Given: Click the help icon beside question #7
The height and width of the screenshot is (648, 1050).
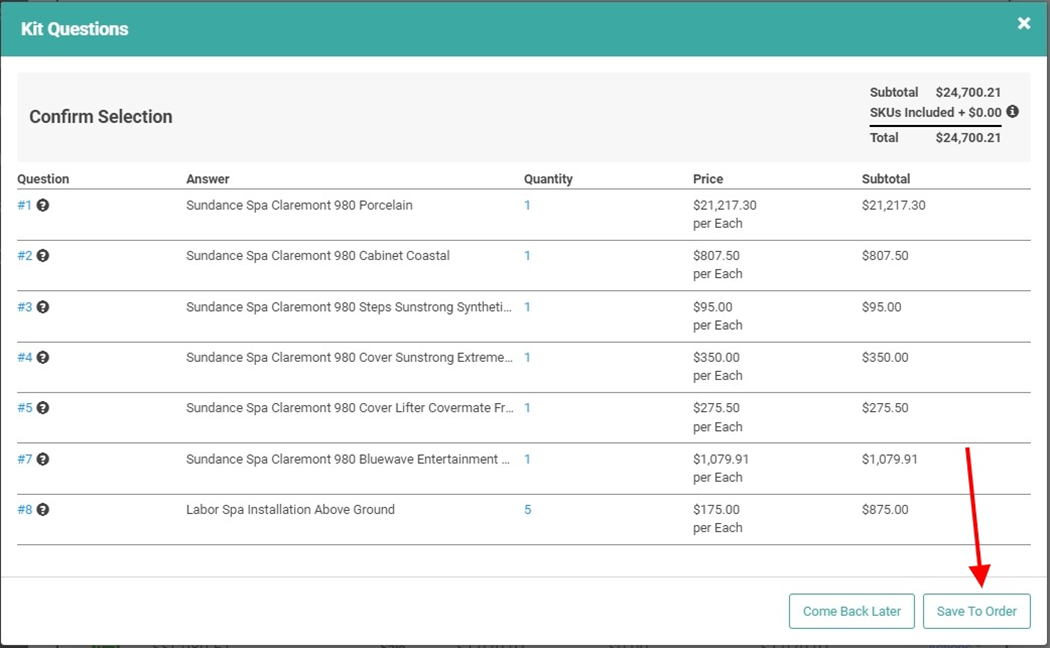Looking at the screenshot, I should [x=43, y=459].
